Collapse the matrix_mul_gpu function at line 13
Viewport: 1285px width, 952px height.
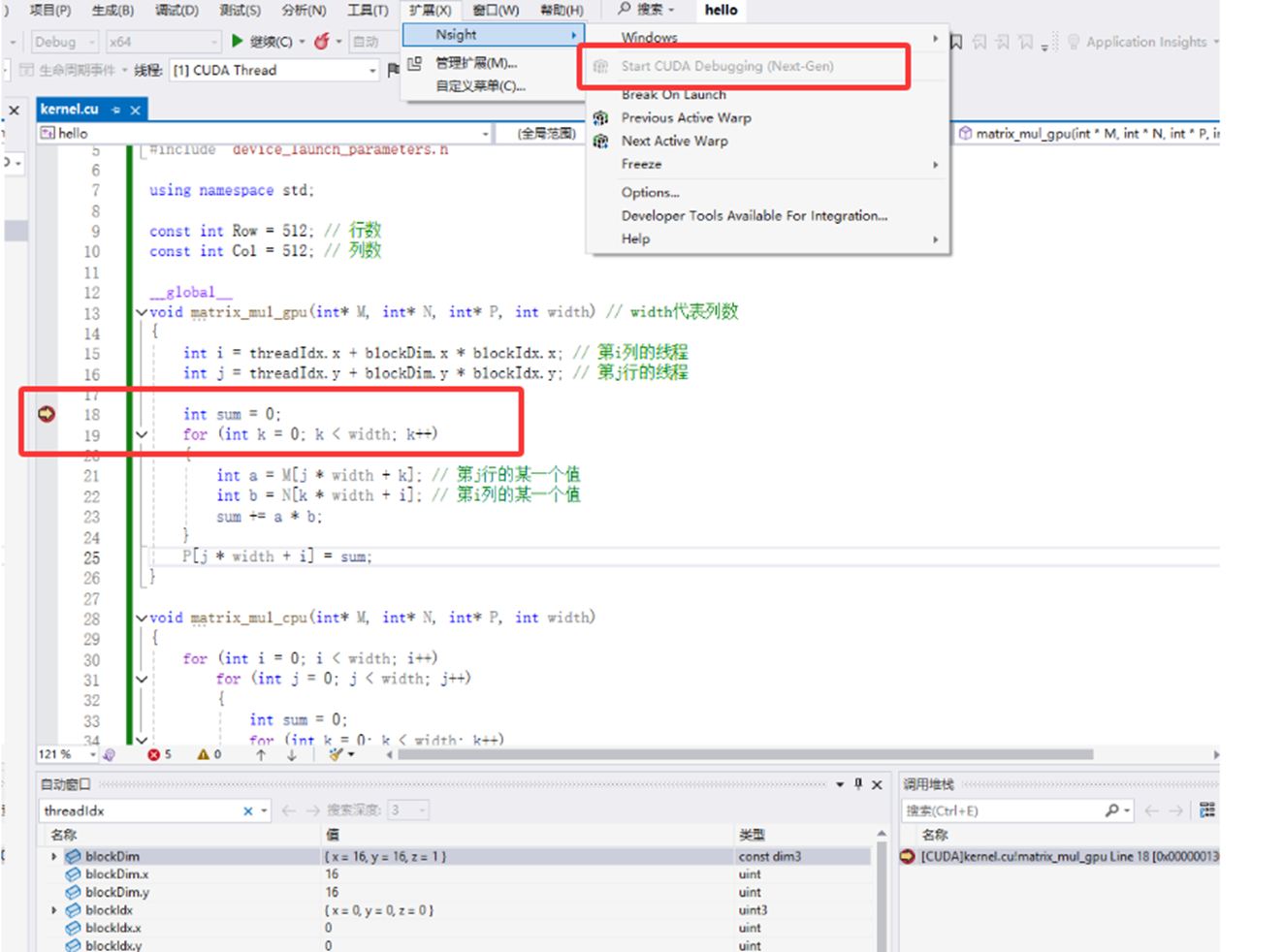tap(142, 312)
